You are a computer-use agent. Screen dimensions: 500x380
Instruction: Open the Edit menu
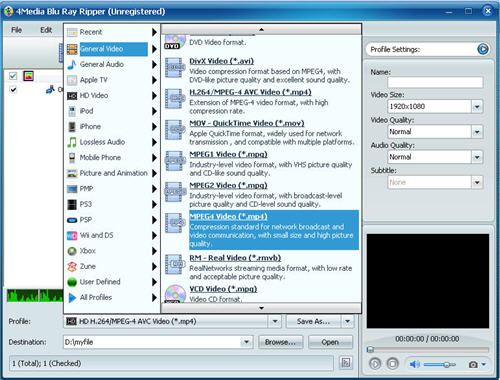point(46,30)
